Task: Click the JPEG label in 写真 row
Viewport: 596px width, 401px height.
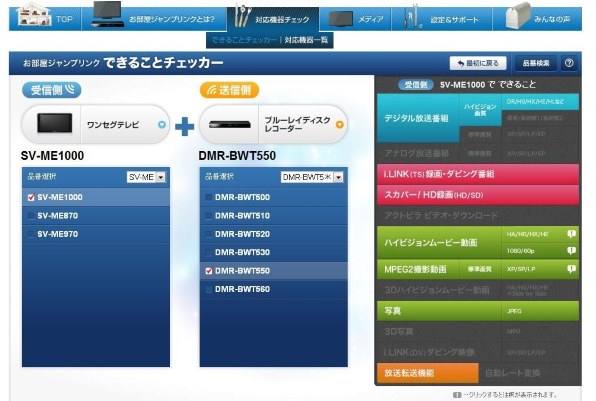Action: tap(514, 311)
